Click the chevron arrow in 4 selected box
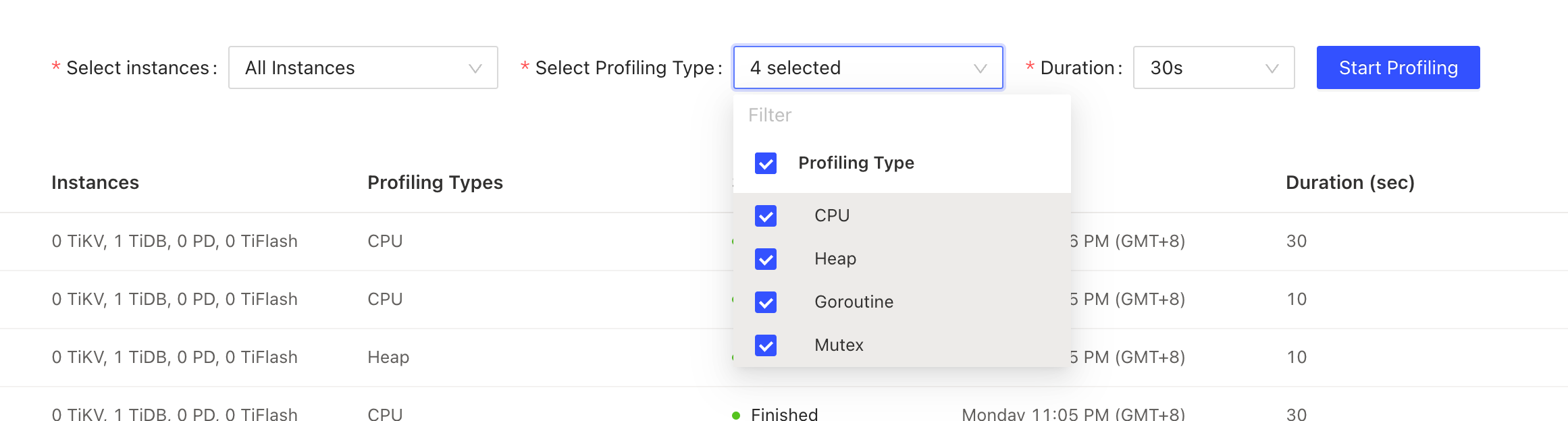 coord(980,68)
